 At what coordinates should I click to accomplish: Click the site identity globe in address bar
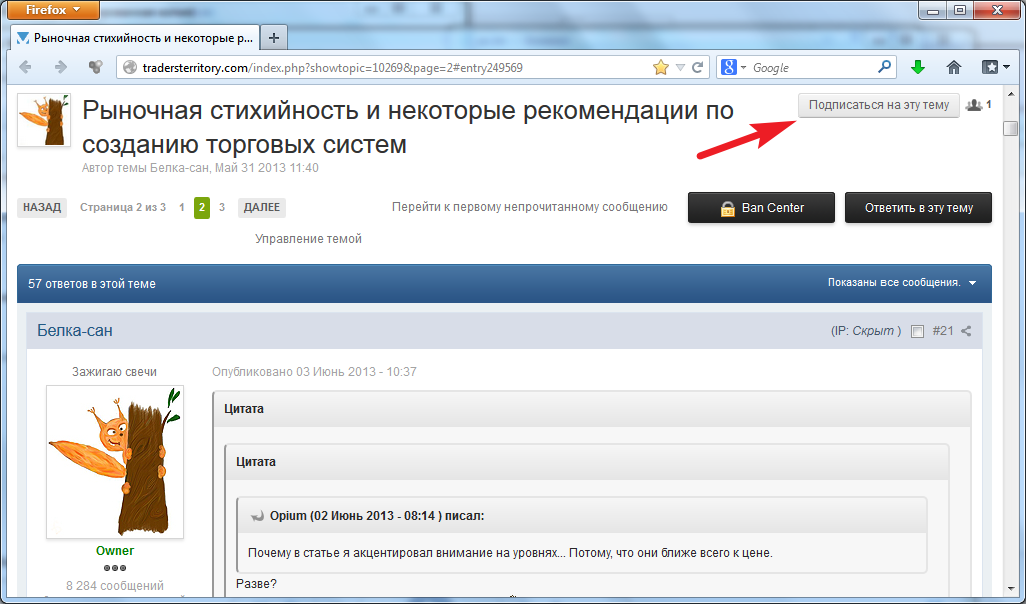(x=130, y=67)
